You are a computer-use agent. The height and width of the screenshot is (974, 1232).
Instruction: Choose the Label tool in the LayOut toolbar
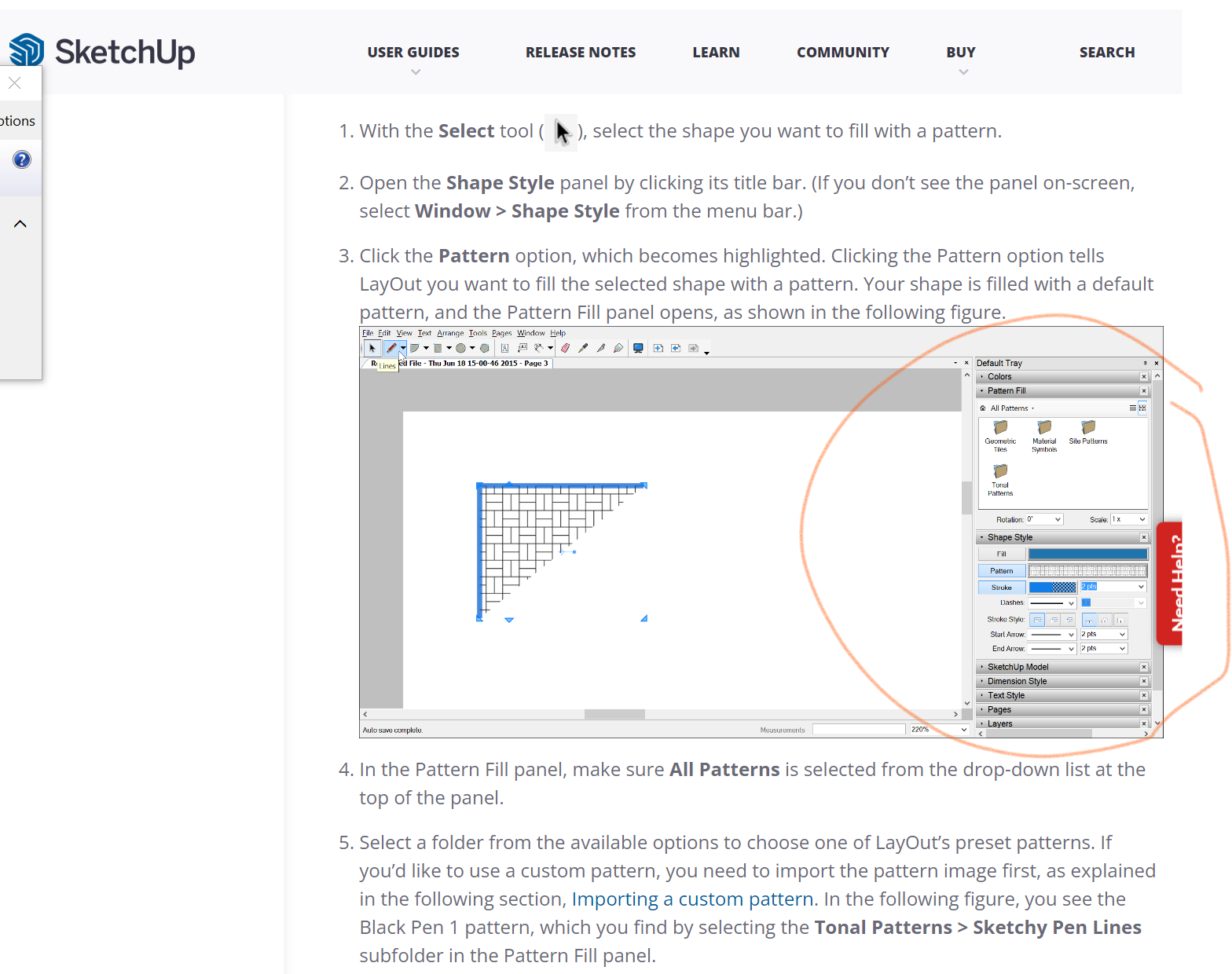(522, 348)
